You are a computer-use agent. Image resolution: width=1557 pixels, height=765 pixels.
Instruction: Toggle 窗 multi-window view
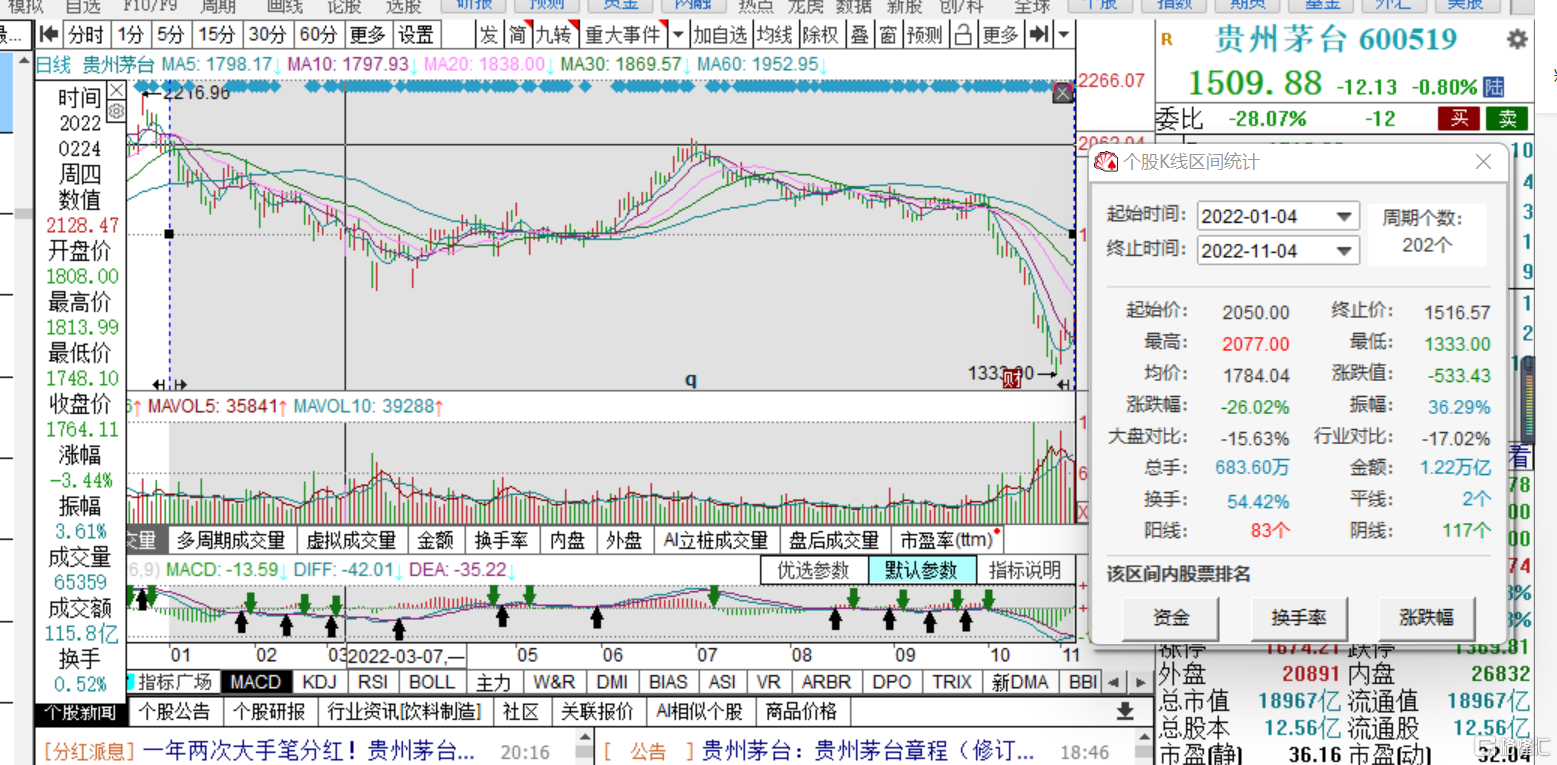887,35
